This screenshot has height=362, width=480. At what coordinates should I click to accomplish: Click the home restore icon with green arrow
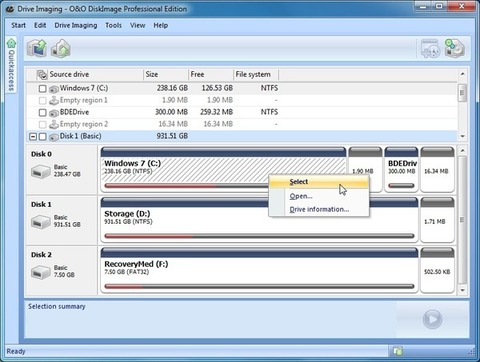click(61, 48)
